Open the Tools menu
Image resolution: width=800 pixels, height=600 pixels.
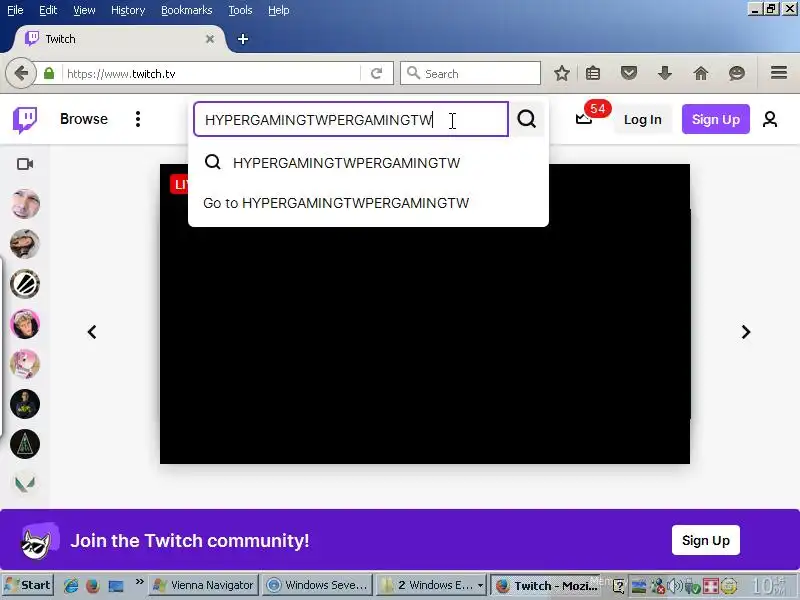[x=240, y=10]
